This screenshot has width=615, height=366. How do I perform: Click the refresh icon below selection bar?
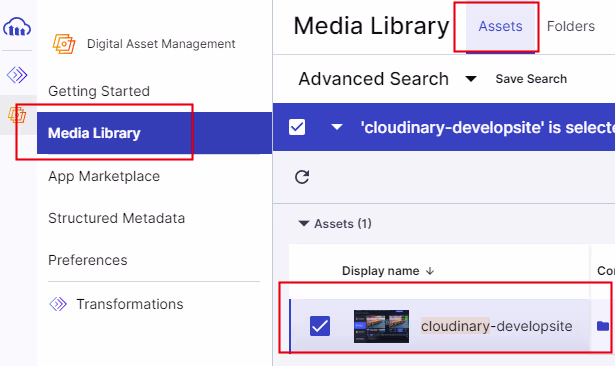tap(302, 177)
